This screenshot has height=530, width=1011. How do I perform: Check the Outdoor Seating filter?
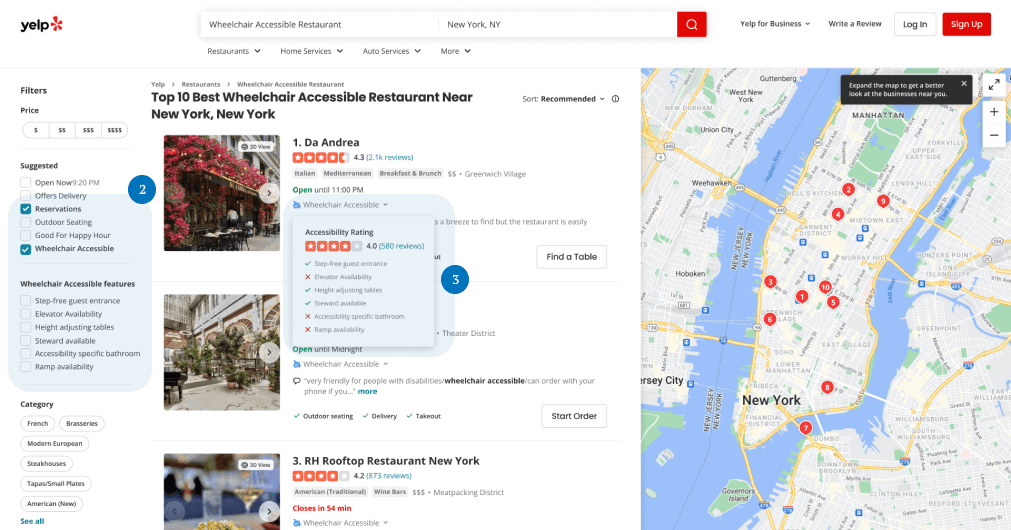26,222
